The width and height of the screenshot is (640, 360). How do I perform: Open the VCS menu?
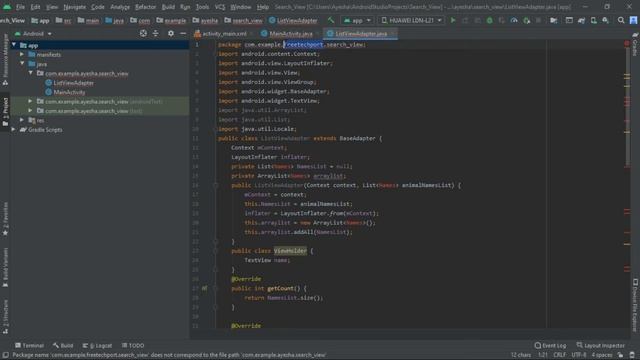pyautogui.click(x=220, y=7)
